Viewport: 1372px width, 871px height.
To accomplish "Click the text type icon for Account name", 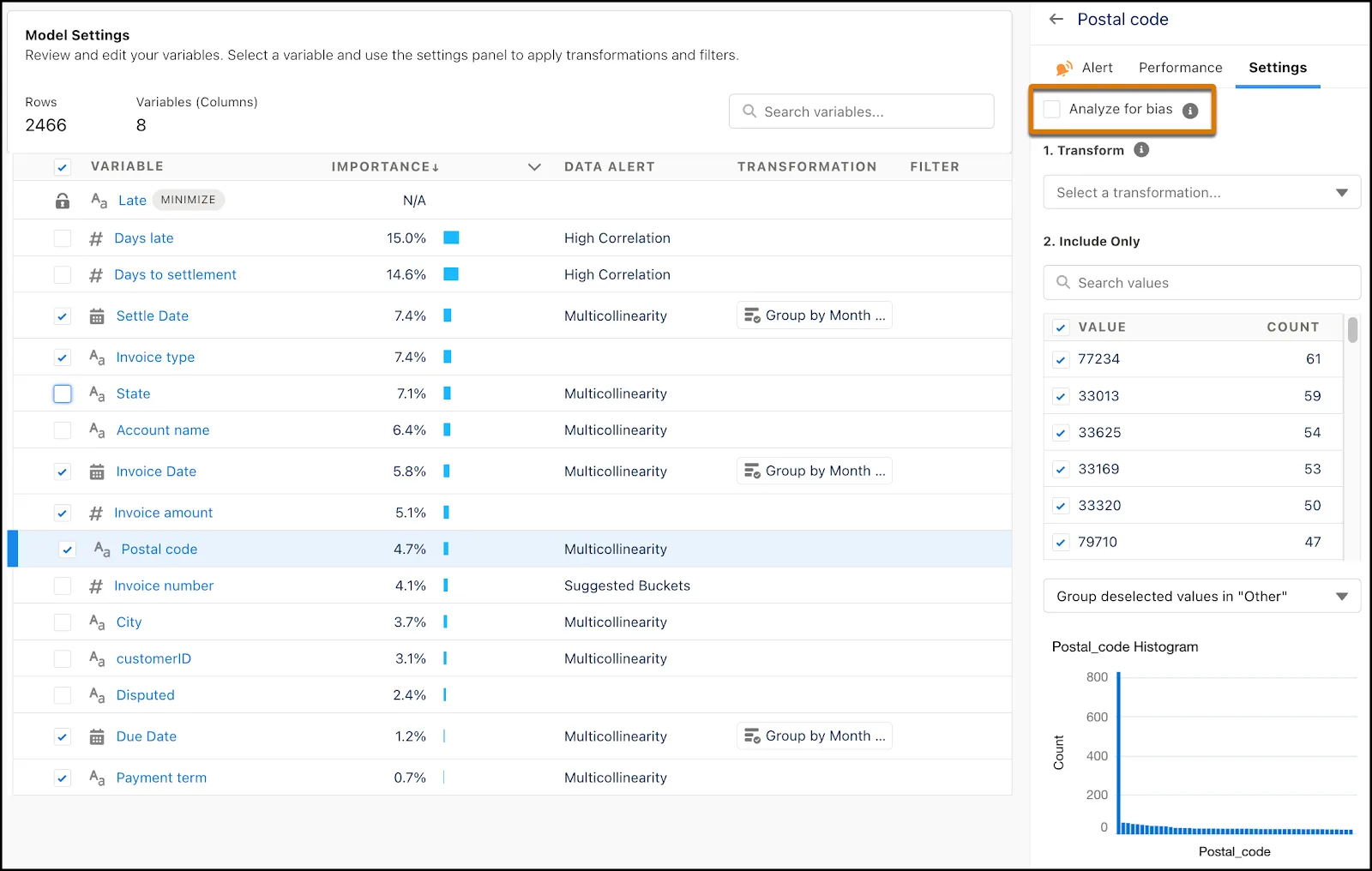I will pos(98,430).
